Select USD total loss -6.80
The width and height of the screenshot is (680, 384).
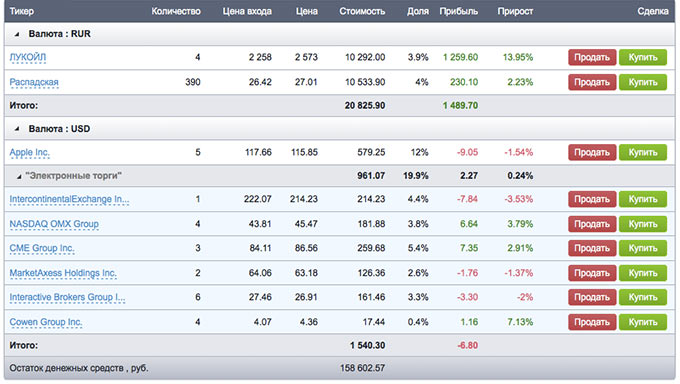467,345
